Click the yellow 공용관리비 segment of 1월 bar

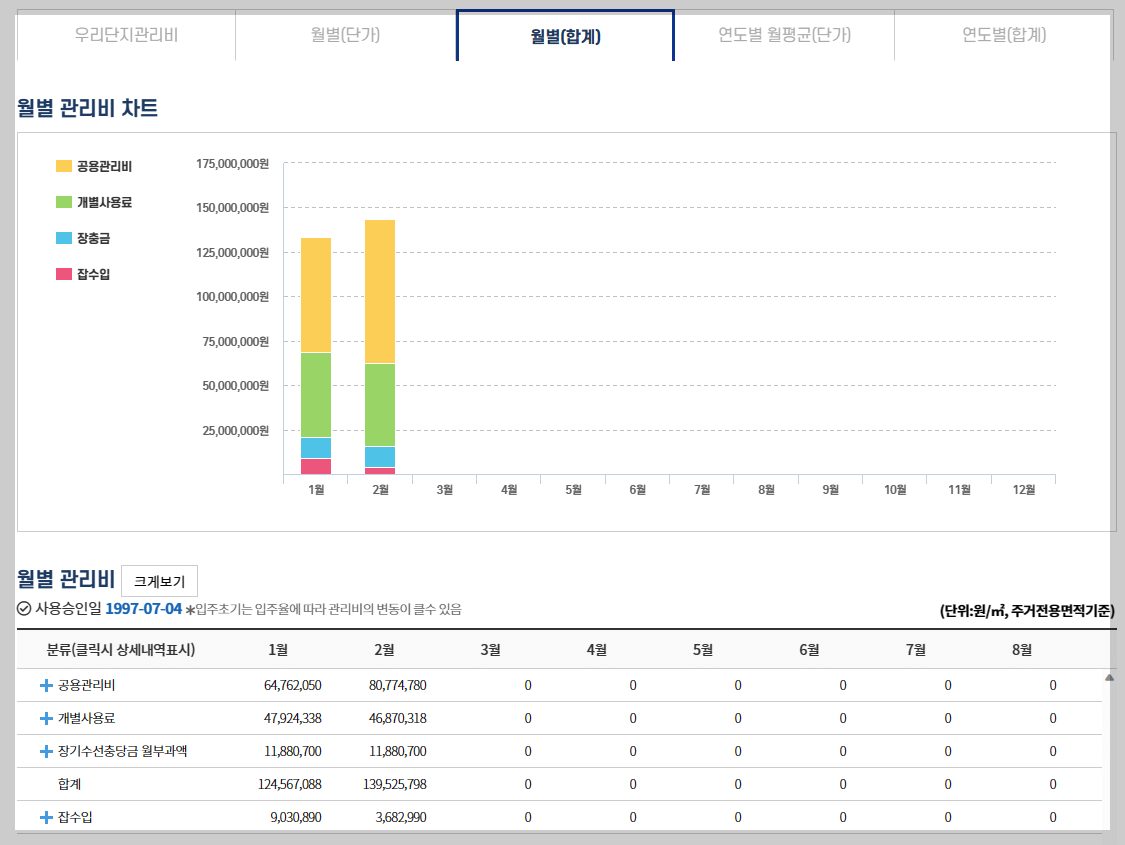click(316, 295)
